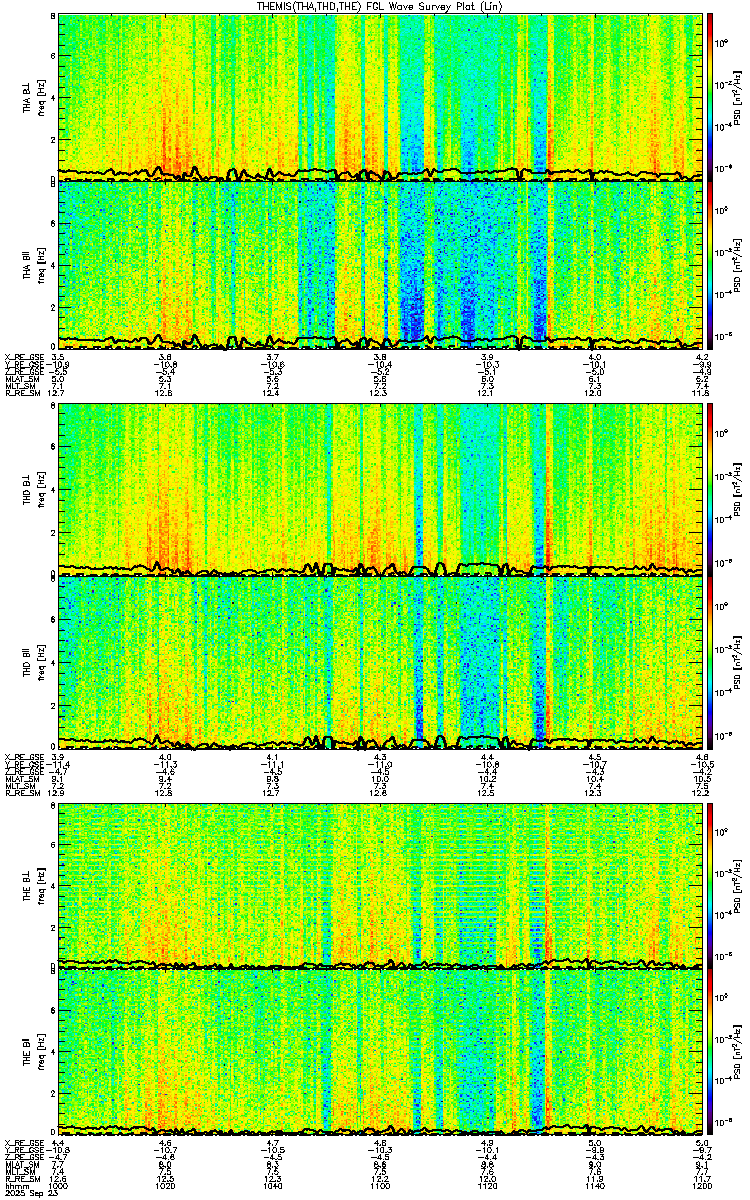The image size is (750, 1200).
Task: Click the '1140' time tick label
Action: click(594, 1187)
